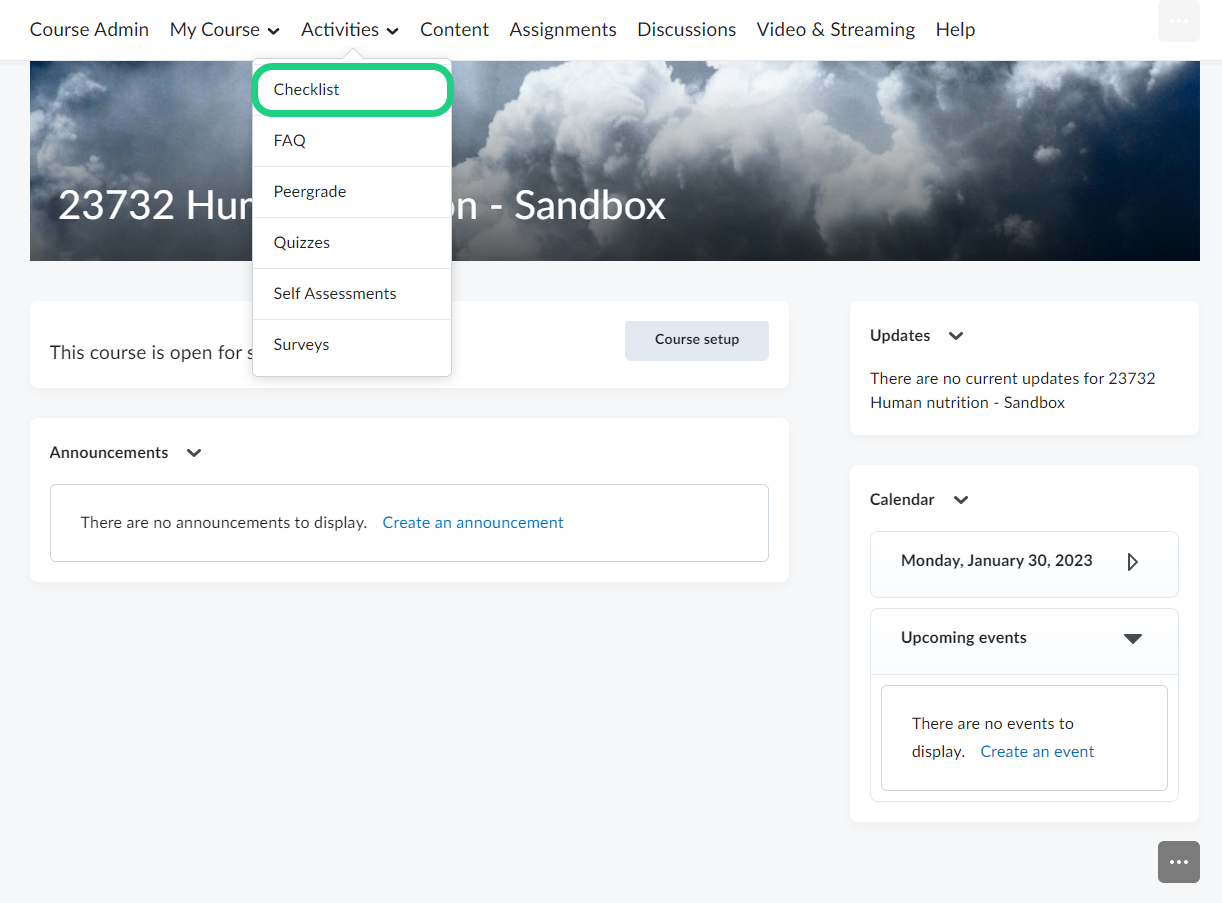The width and height of the screenshot is (1222, 903).
Task: Open Peergrade from the dropdown
Action: [310, 192]
